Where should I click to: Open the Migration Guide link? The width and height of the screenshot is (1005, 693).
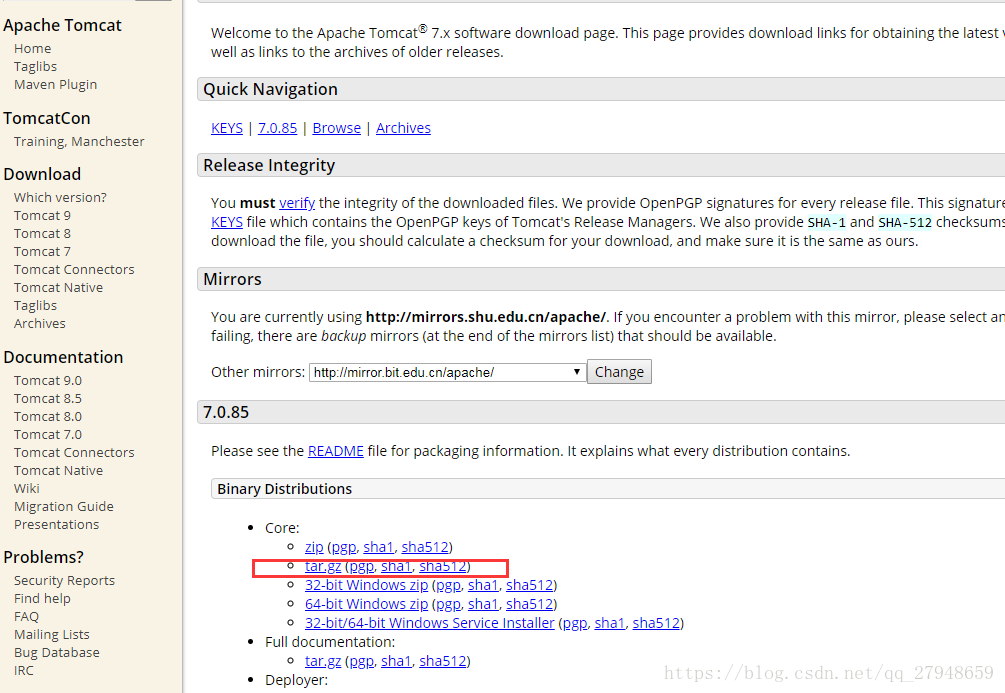pos(64,506)
